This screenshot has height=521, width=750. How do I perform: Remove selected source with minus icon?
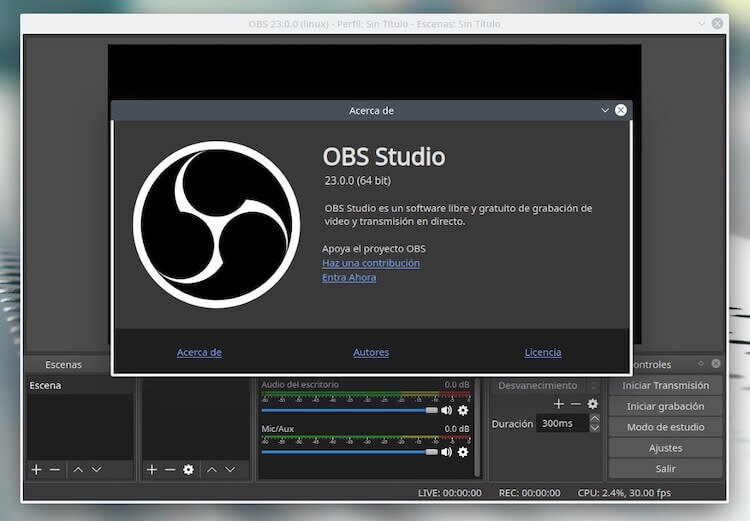pyautogui.click(x=170, y=470)
